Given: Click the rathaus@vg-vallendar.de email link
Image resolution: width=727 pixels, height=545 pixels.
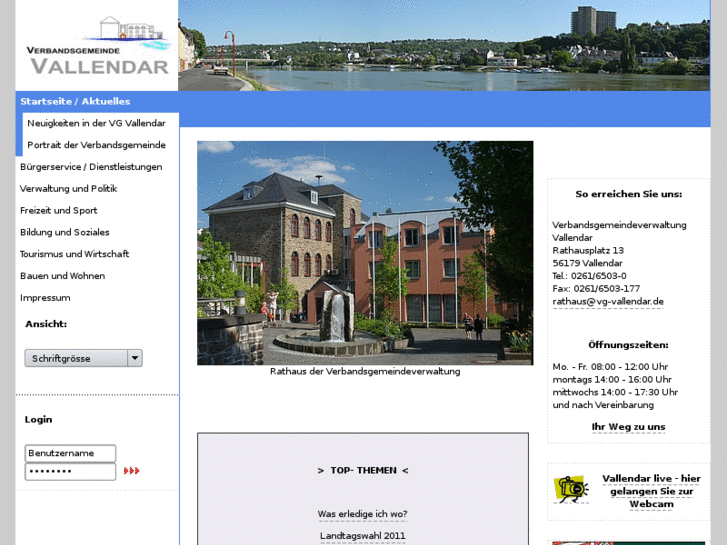Looking at the screenshot, I should pos(608,301).
